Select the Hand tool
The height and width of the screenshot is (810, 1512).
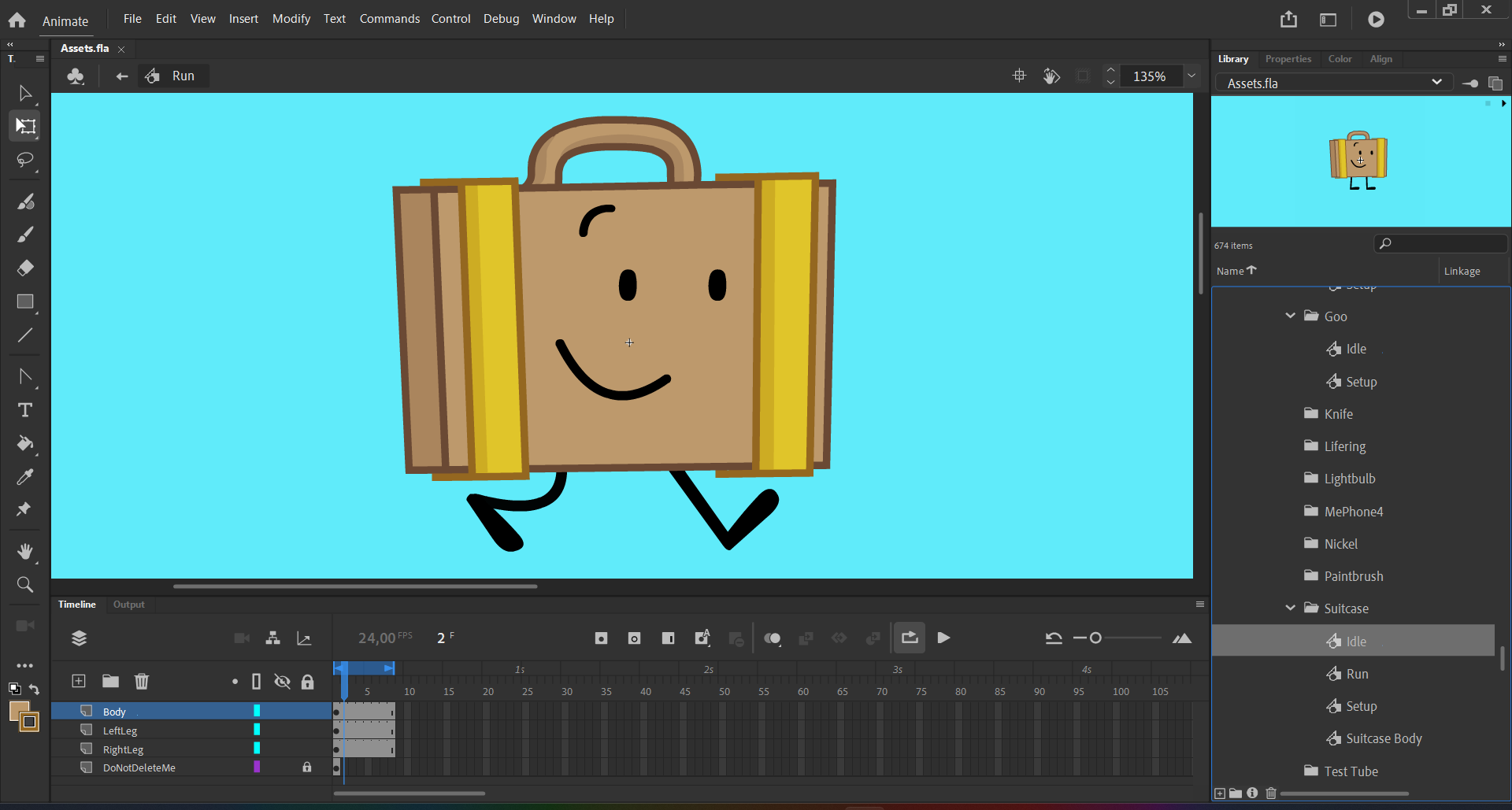pos(25,551)
